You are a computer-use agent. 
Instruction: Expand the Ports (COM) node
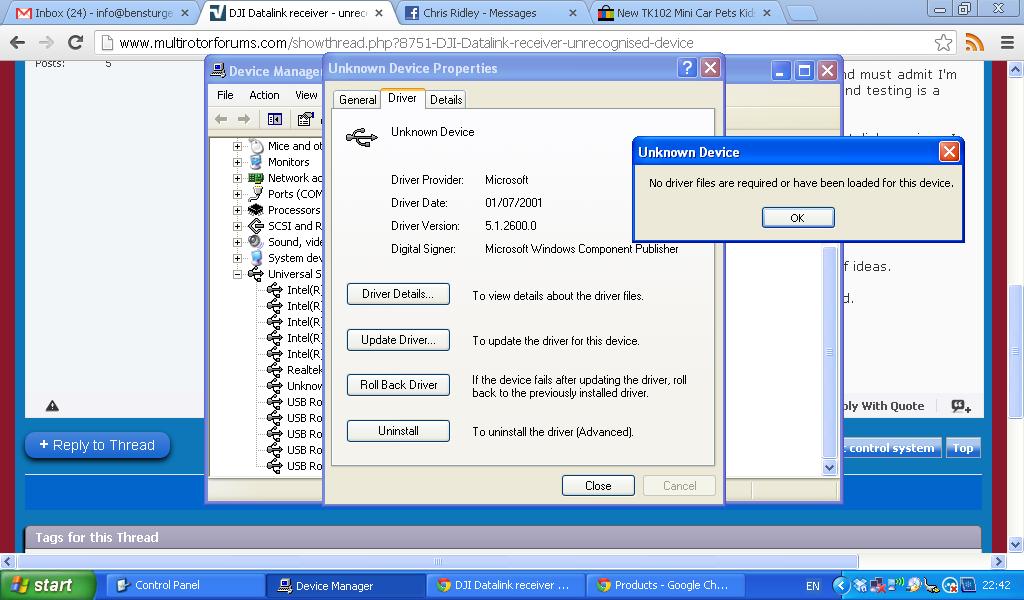(238, 194)
